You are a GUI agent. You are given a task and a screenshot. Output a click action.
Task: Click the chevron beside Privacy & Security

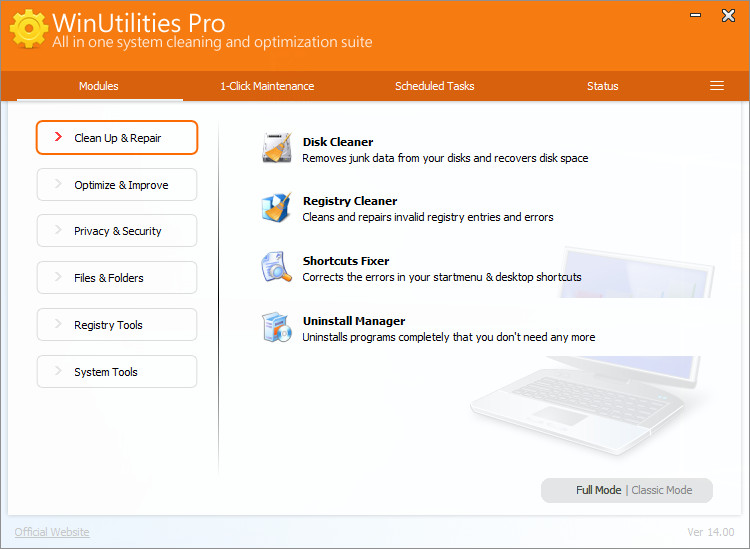tap(58, 230)
